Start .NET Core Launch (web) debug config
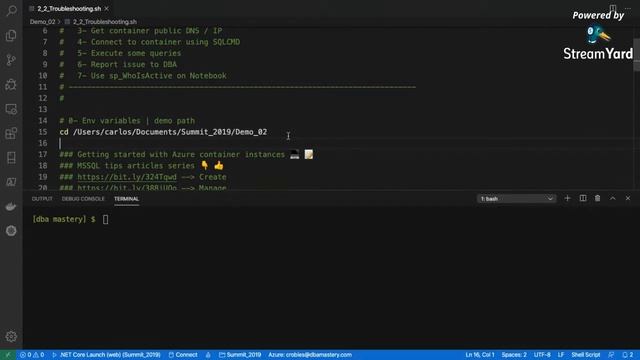The width and height of the screenshot is (640, 360). (x=106, y=355)
